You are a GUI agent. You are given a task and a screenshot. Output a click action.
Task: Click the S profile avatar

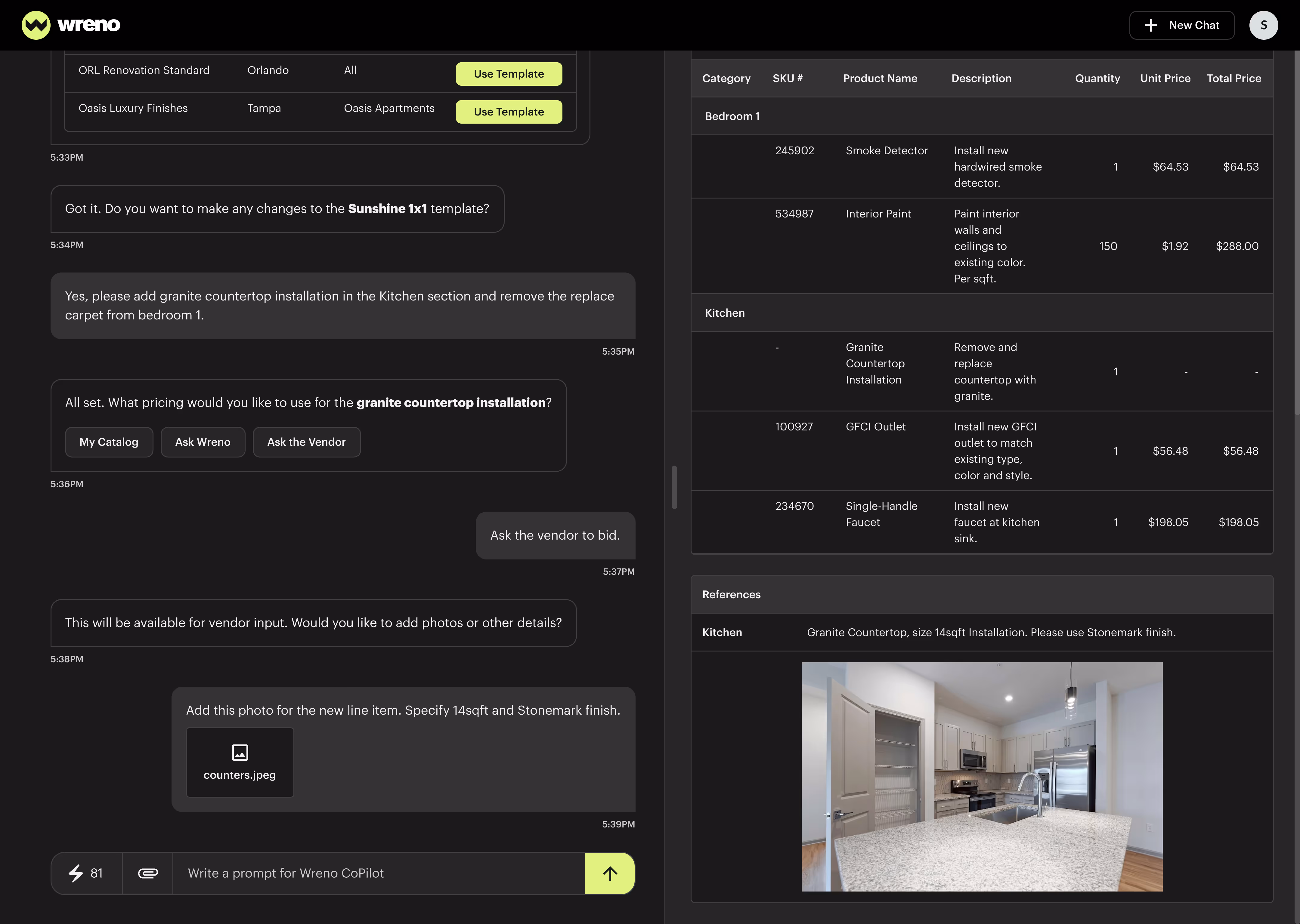[x=1264, y=24]
